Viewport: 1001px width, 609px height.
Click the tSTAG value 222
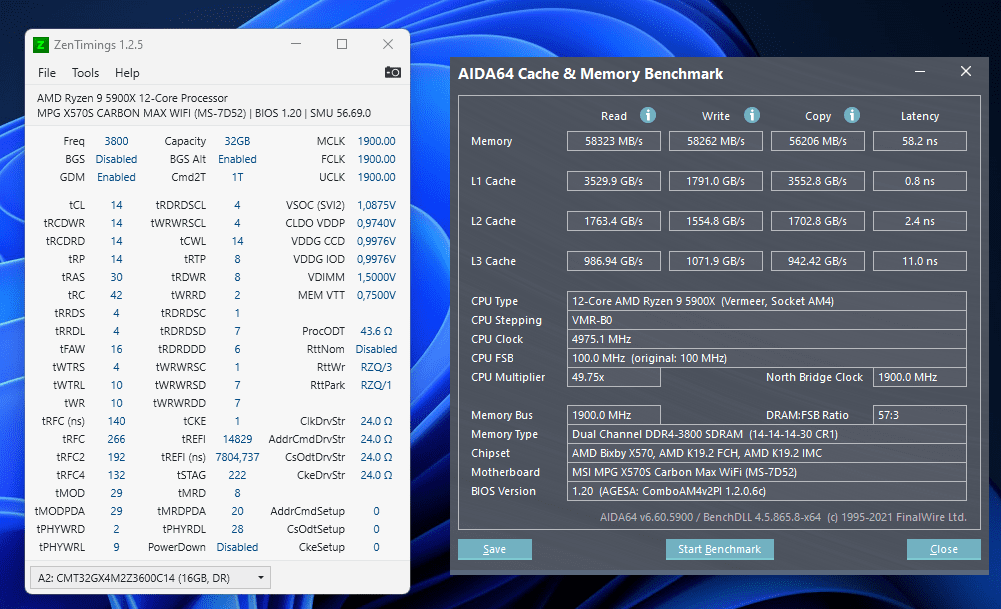(x=237, y=475)
